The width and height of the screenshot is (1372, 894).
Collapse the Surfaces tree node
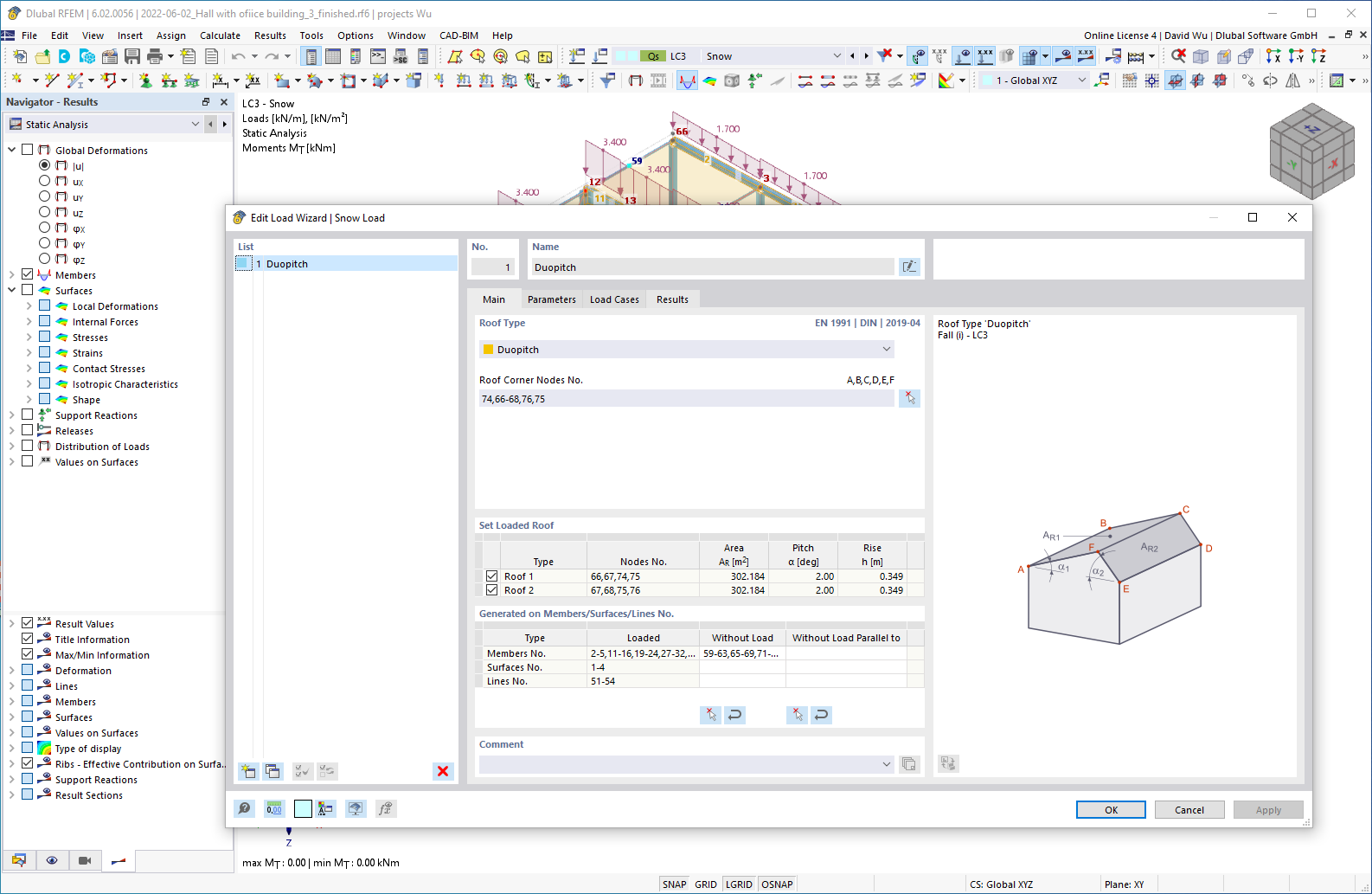(x=12, y=290)
